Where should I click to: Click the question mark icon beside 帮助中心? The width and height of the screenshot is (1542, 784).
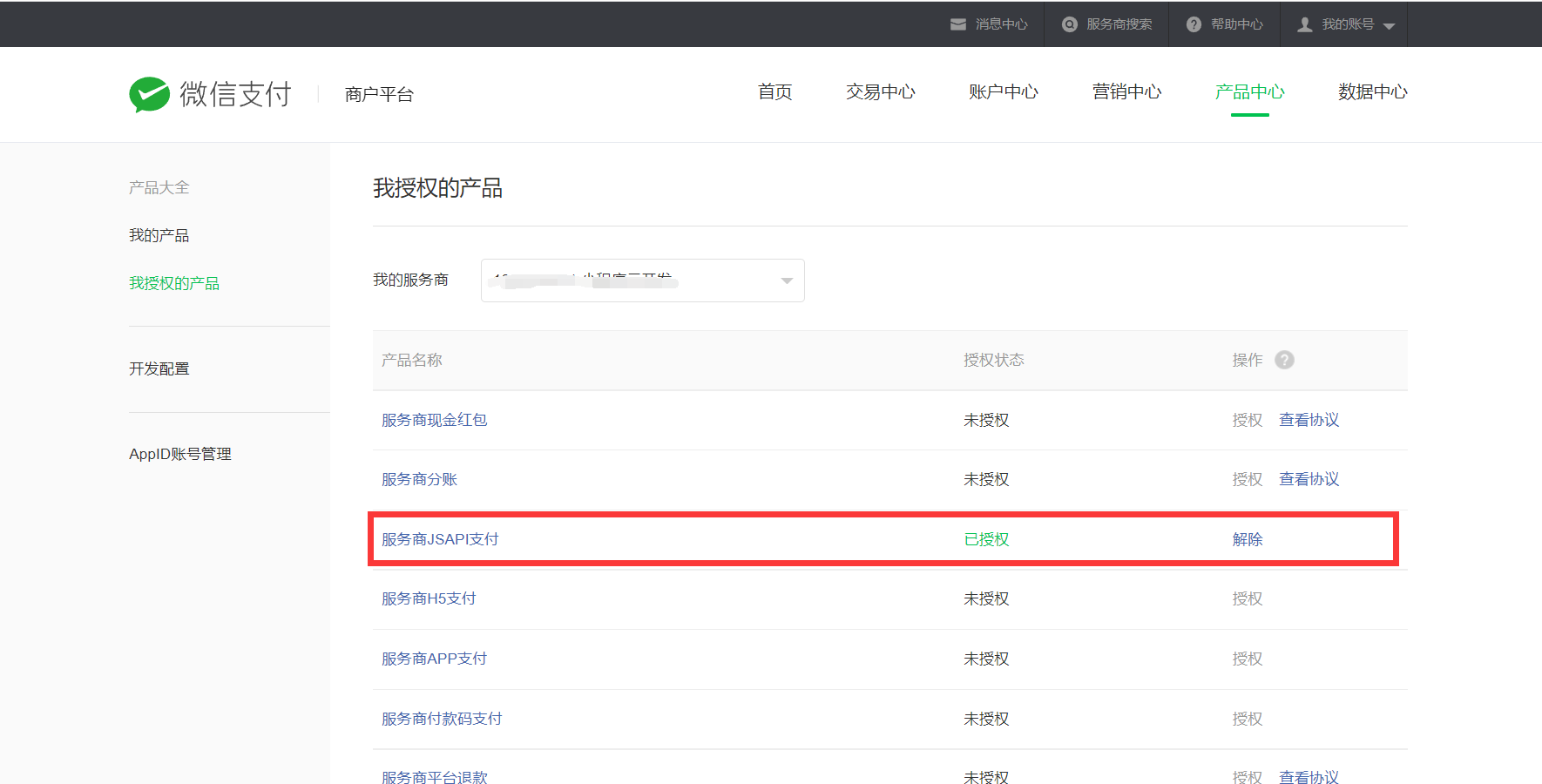1194,24
